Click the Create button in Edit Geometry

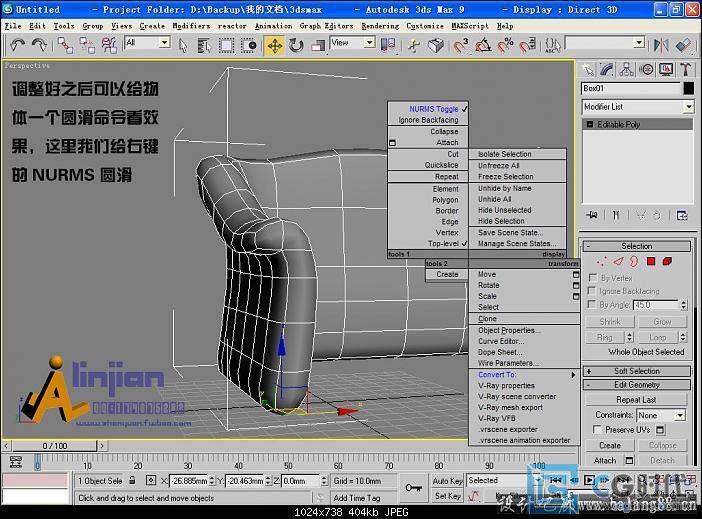[610, 445]
